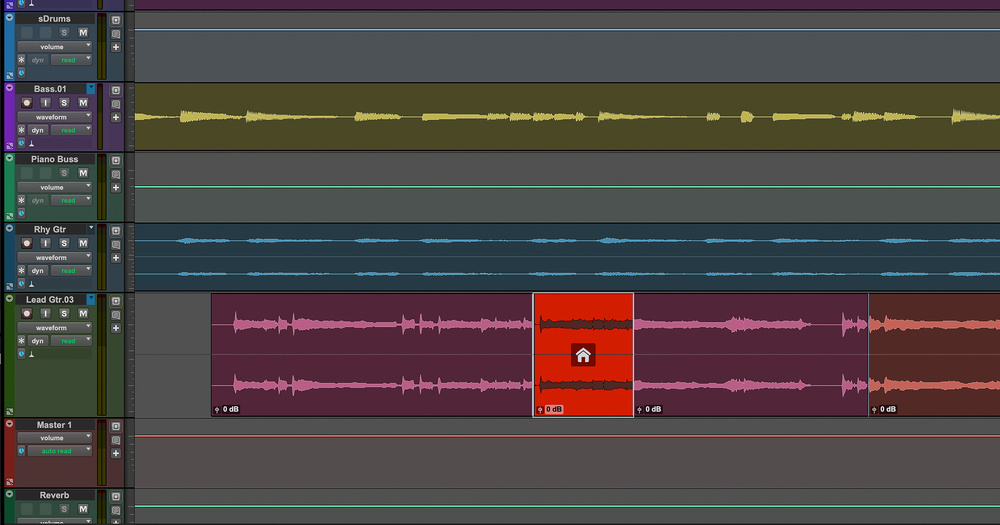The image size is (1000, 525).
Task: Enable input monitoring on Lead Gtr.03
Action: (x=45, y=314)
